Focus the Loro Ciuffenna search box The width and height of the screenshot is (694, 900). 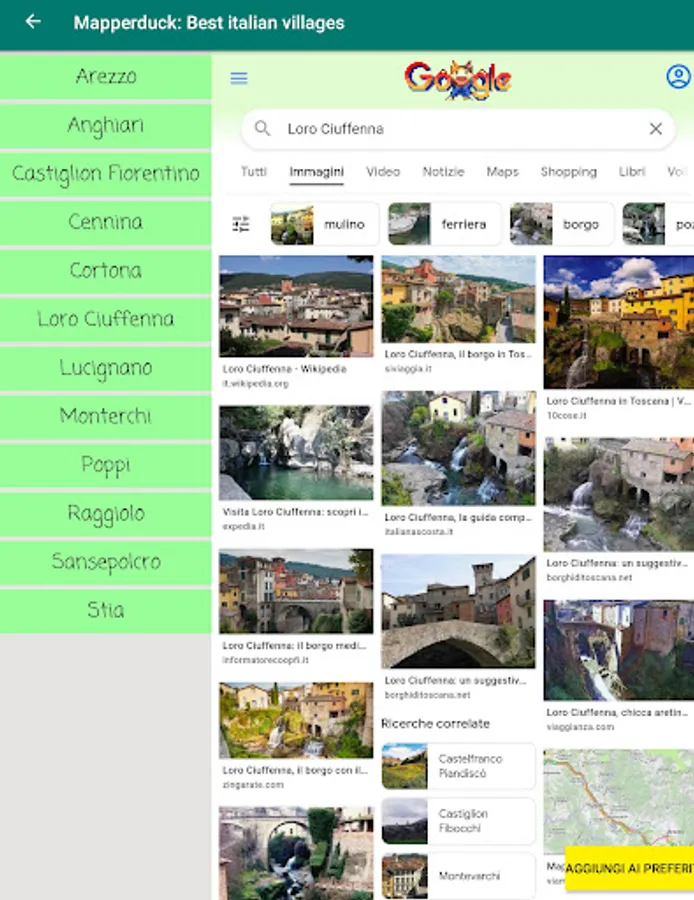coord(458,129)
